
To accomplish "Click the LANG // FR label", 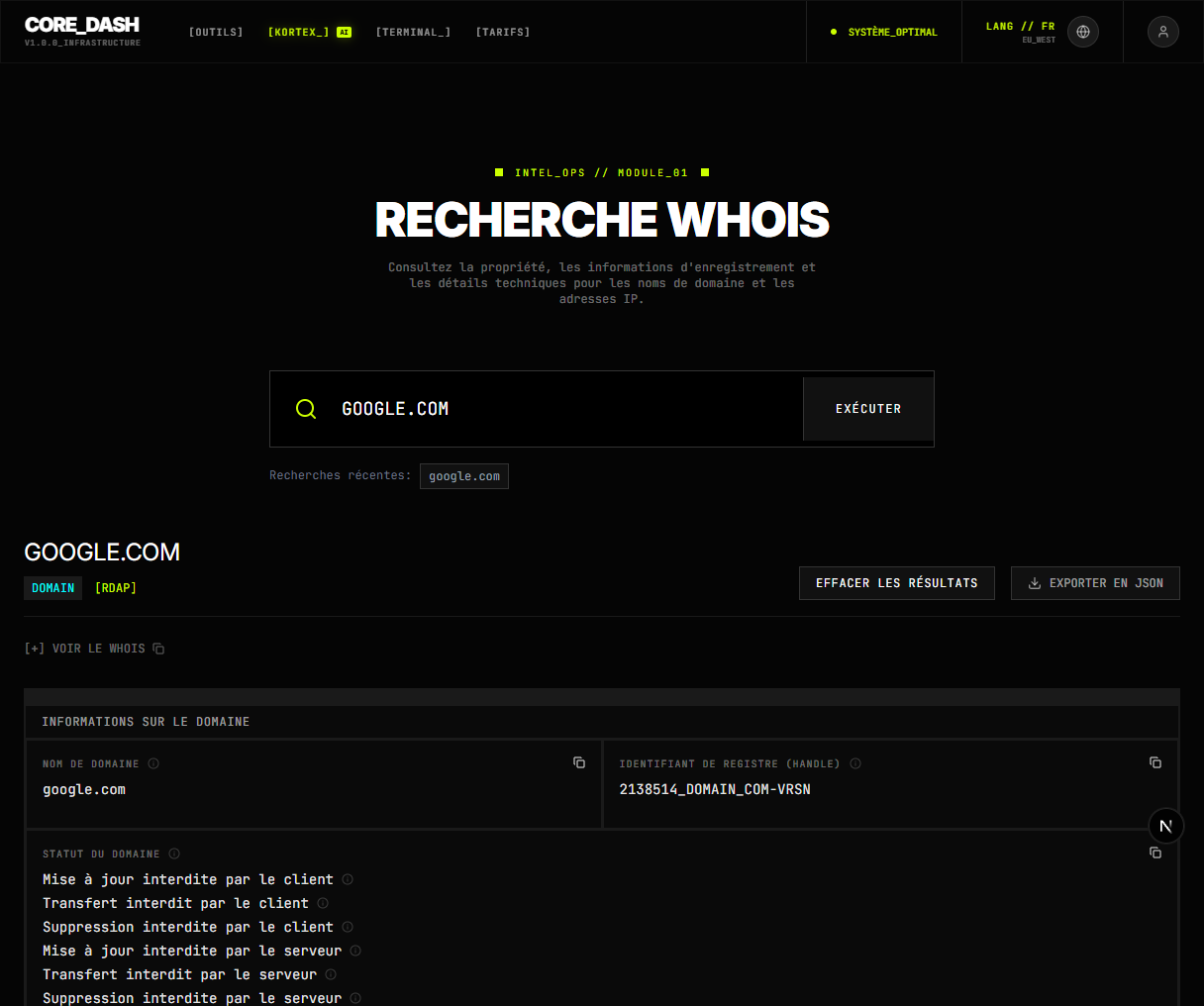I will 1020,27.
